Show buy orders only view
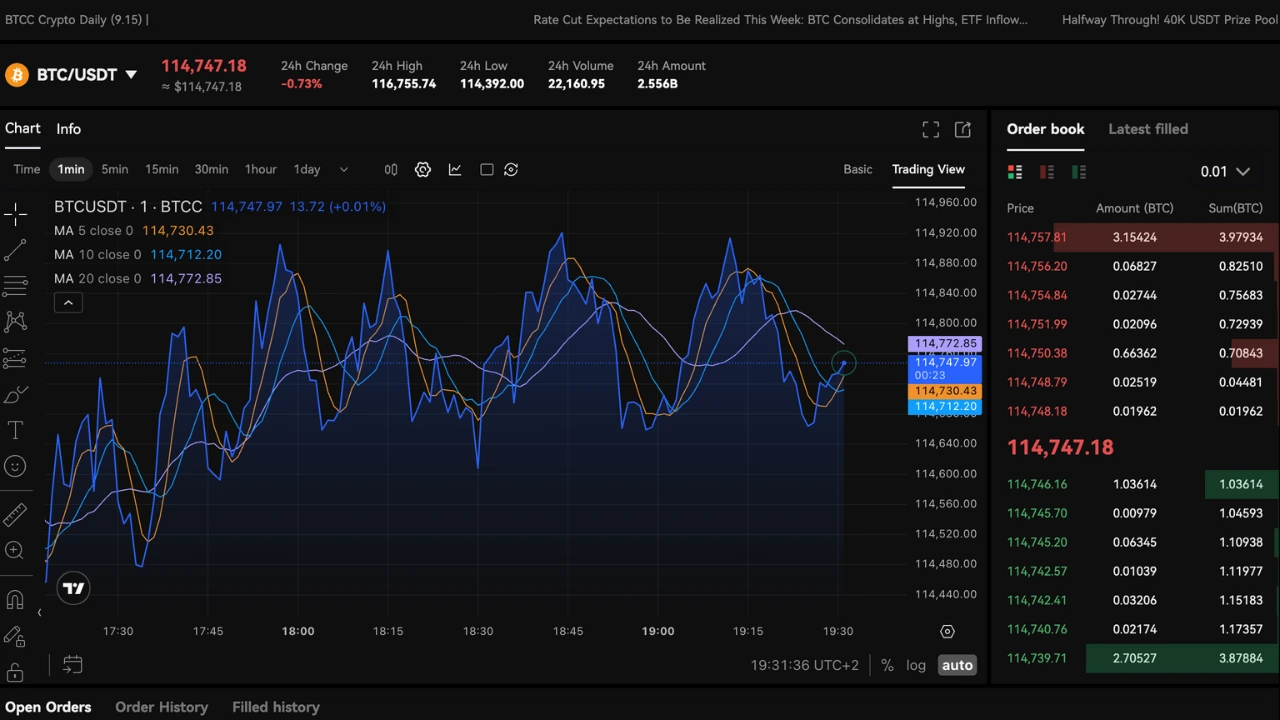The height and width of the screenshot is (720, 1280). pos(1079,172)
